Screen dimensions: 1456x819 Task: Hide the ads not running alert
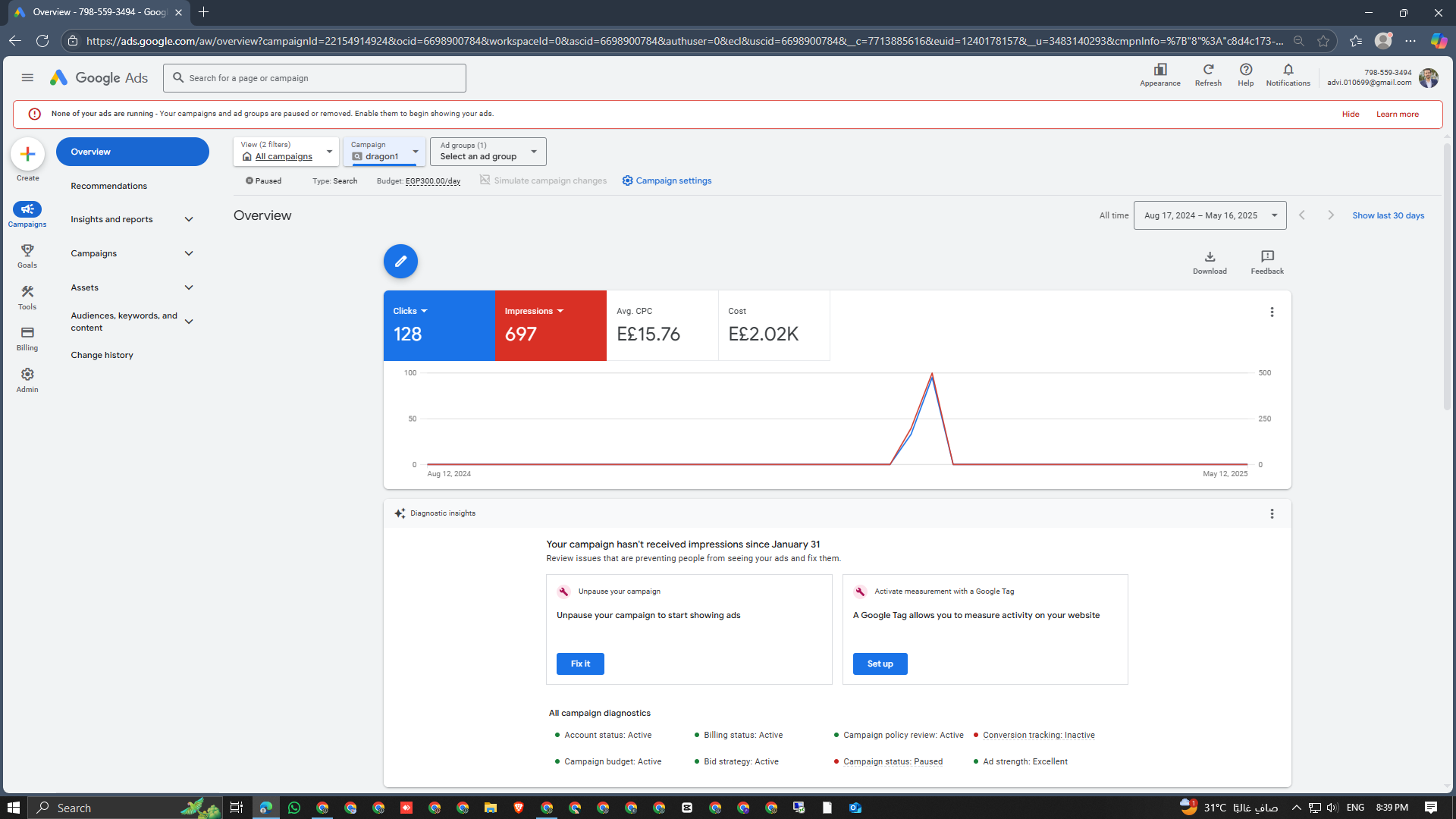point(1350,114)
